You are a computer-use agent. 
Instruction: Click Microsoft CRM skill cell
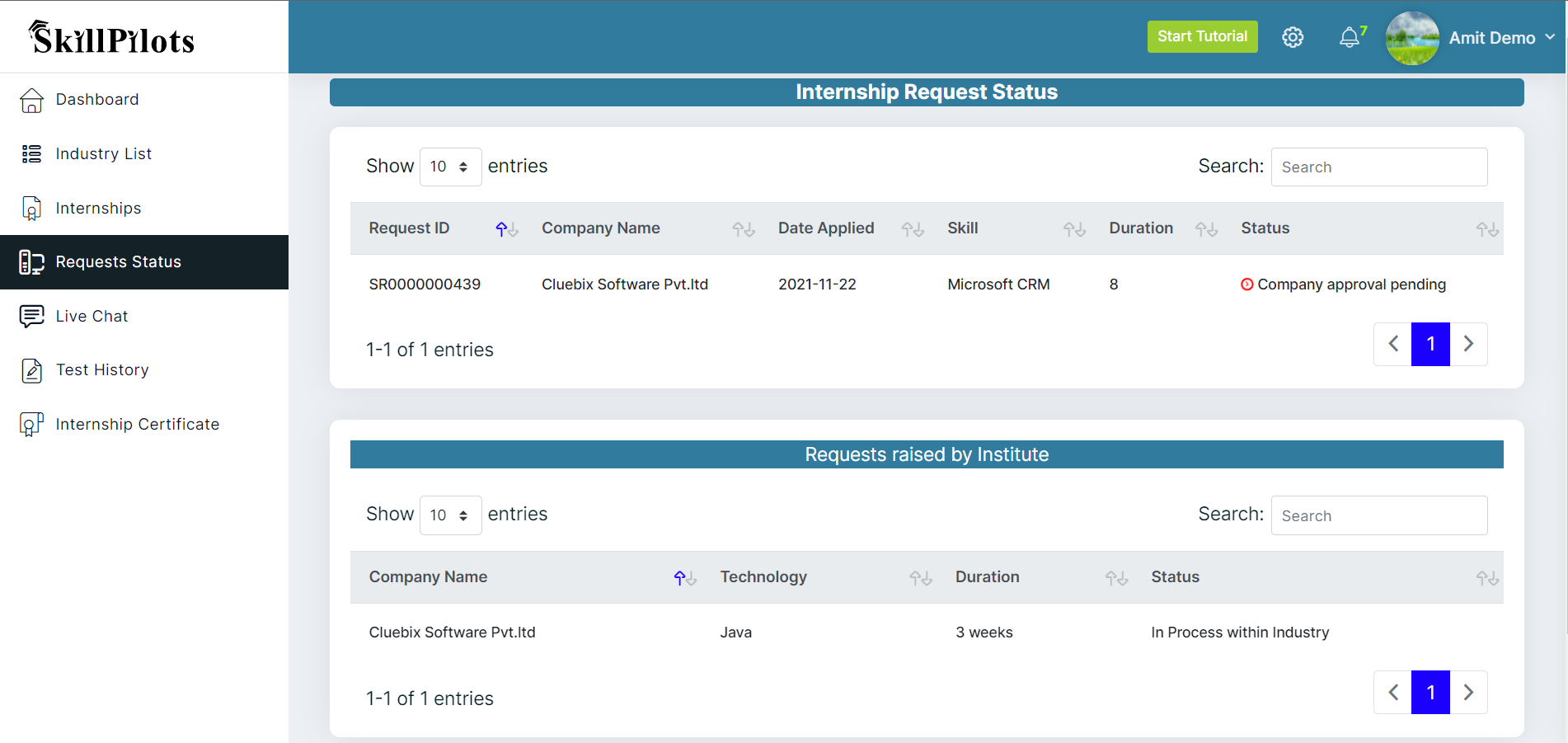click(998, 285)
